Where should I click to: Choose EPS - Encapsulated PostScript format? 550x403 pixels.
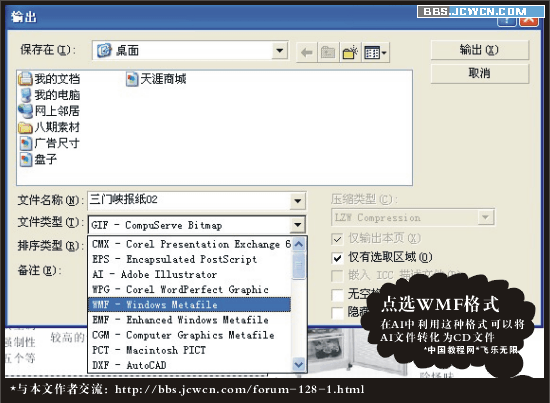pyautogui.click(x=190, y=259)
